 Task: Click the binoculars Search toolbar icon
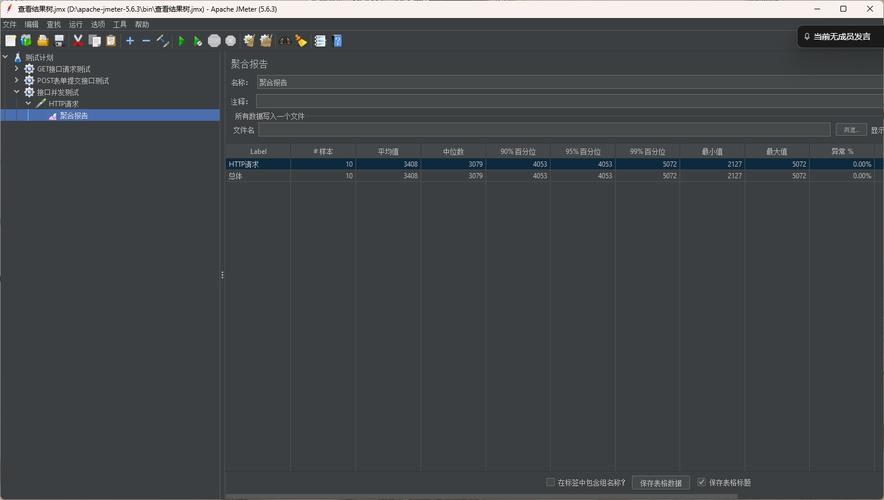click(285, 41)
